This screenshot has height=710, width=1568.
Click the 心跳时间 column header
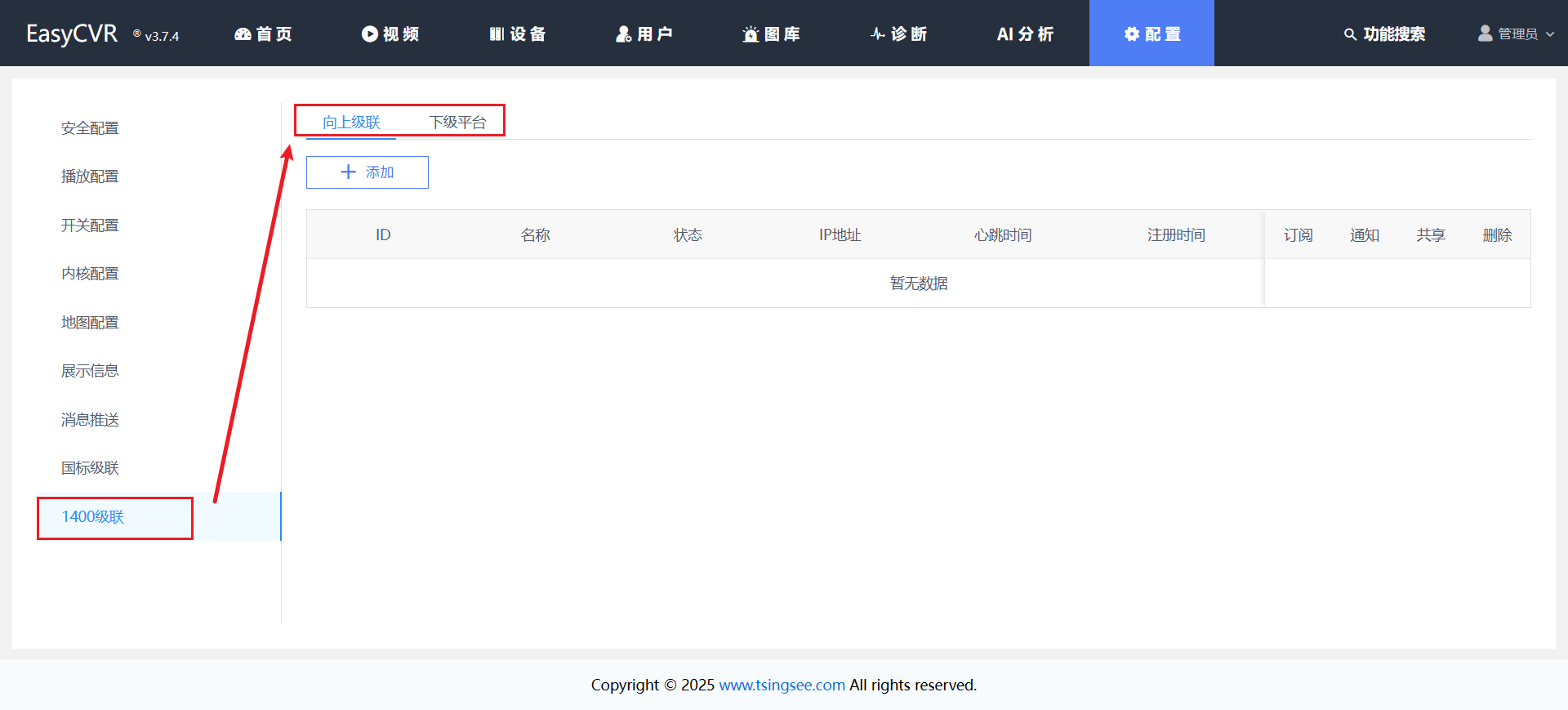[x=1002, y=235]
